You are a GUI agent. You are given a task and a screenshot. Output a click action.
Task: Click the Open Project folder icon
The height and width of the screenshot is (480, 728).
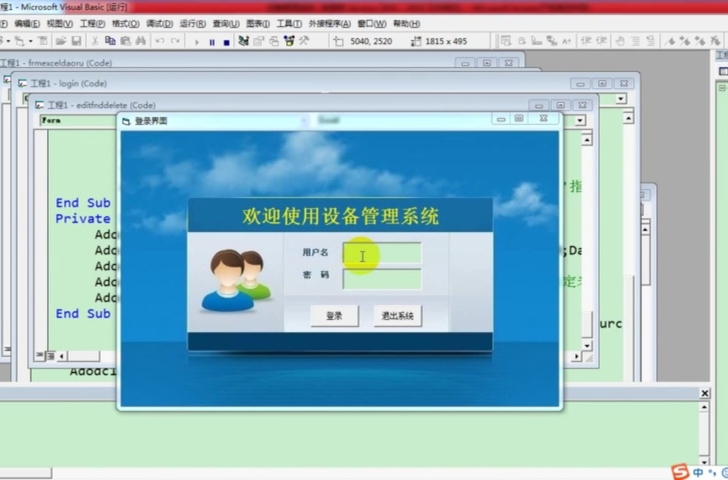[61, 41]
